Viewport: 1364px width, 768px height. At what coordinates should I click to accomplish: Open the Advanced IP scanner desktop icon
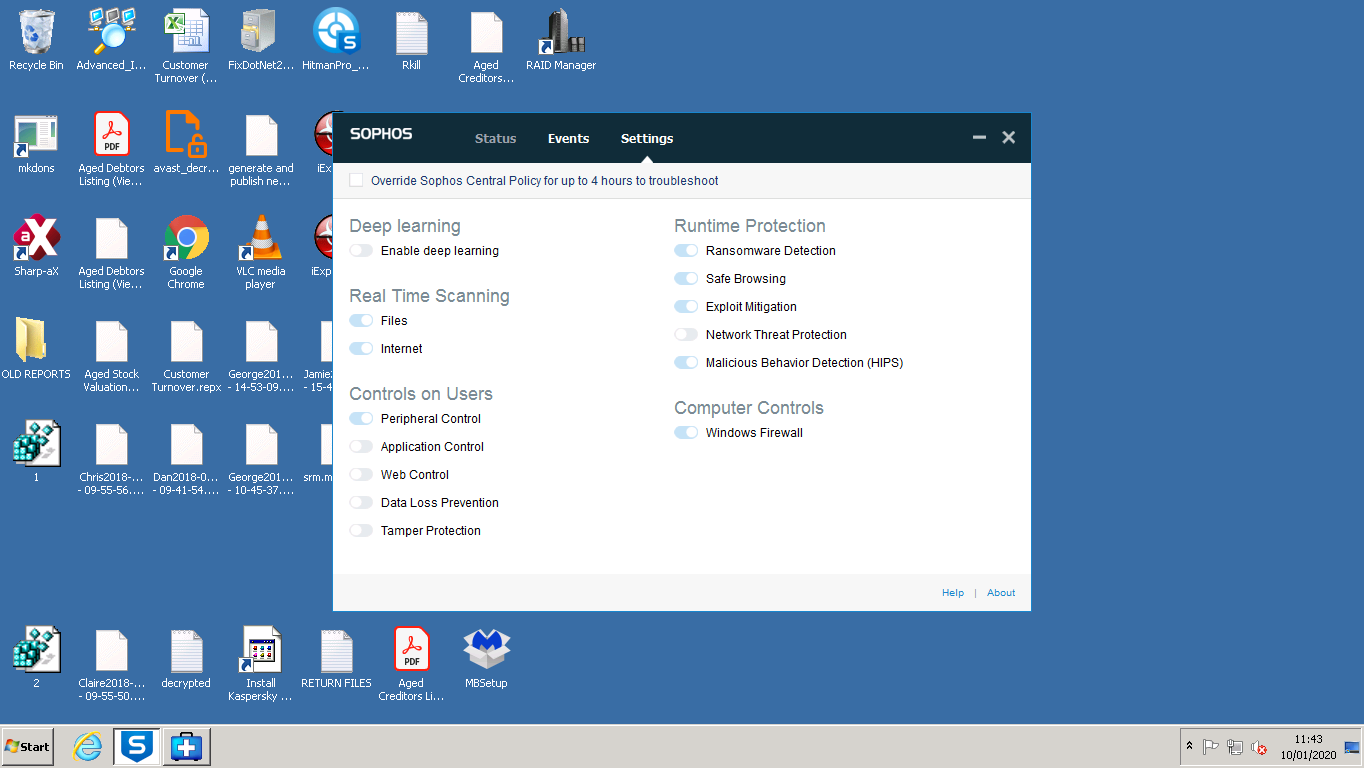[x=111, y=33]
